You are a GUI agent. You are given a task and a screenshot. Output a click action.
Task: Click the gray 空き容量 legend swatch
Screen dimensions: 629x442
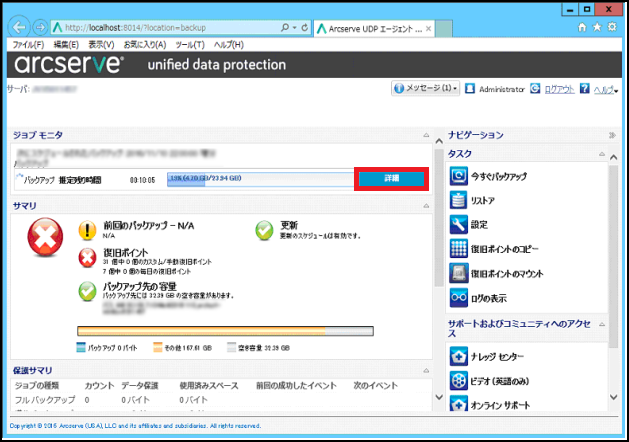tap(231, 347)
